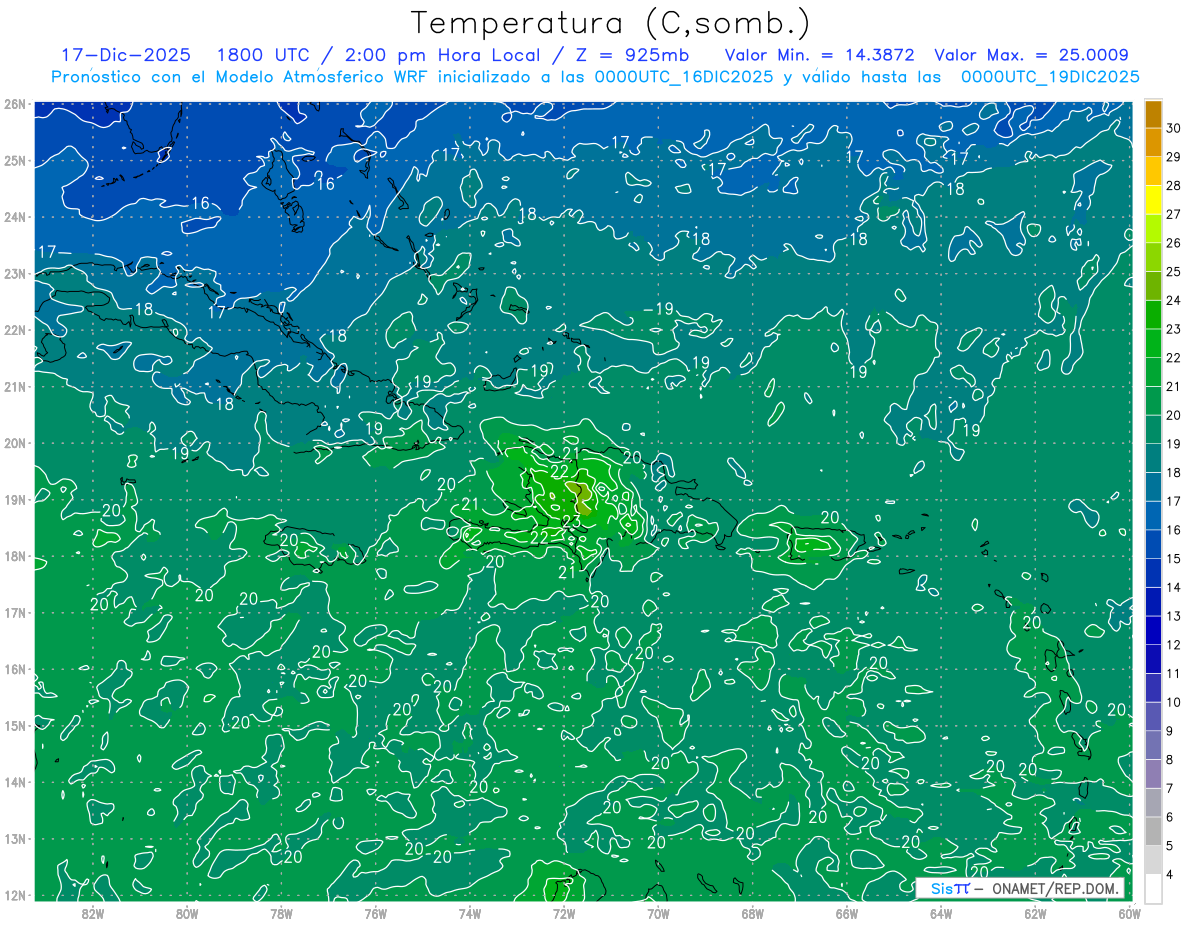1200x927 pixels.
Task: Click colorbar scale value 19
Action: pos(1173,443)
